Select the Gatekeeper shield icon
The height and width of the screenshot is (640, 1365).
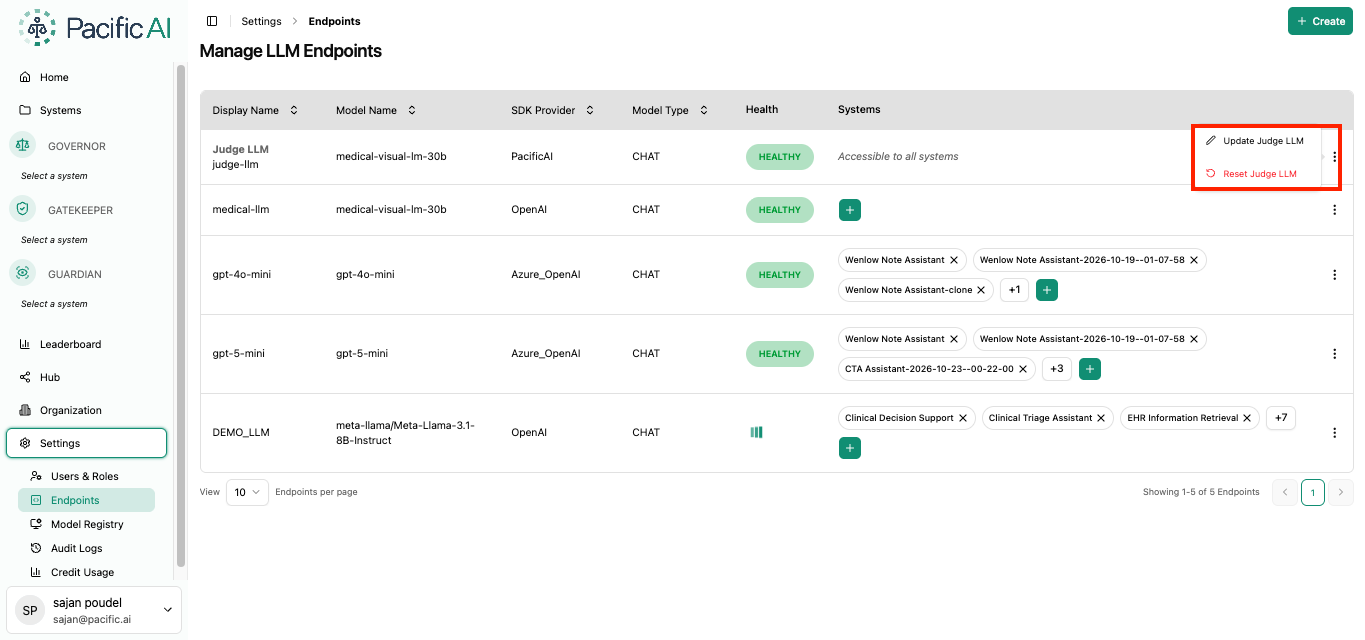point(22,209)
